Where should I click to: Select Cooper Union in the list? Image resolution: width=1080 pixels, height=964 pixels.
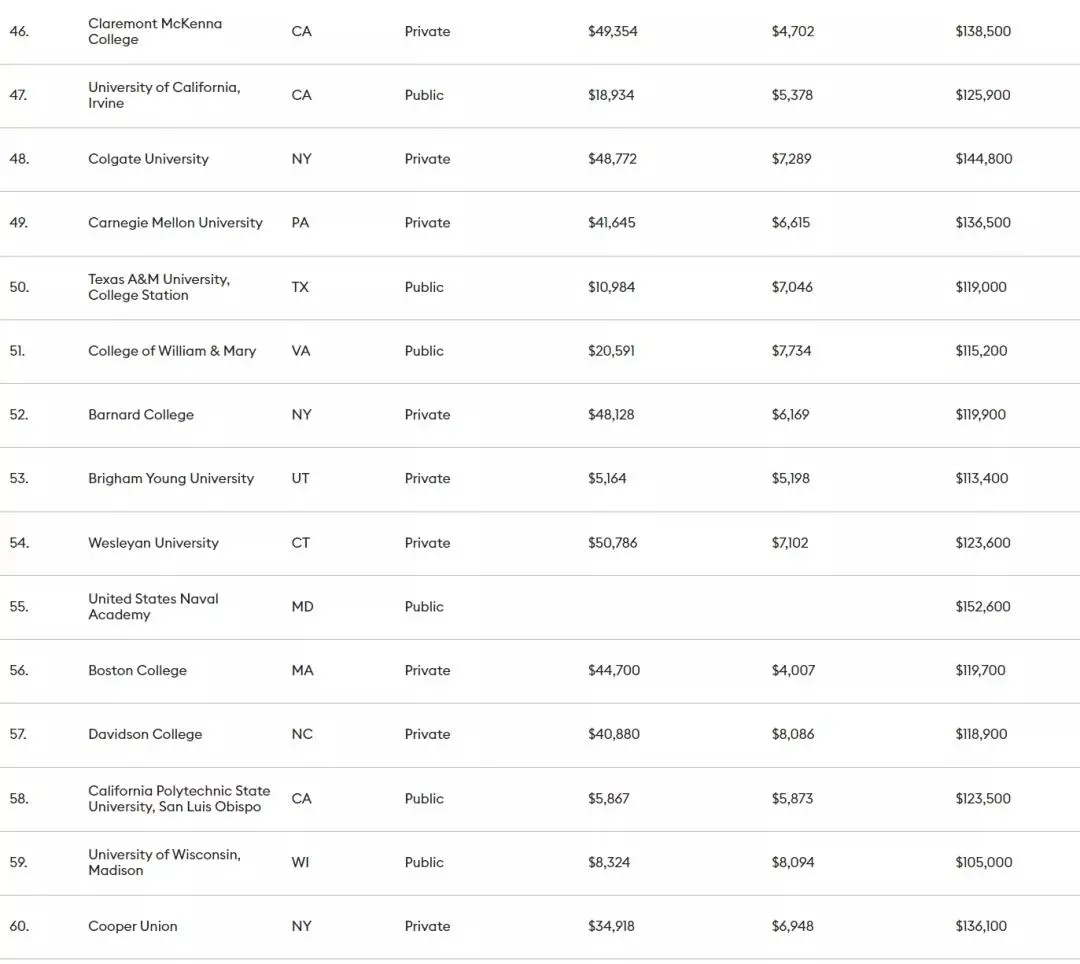pyautogui.click(x=133, y=927)
